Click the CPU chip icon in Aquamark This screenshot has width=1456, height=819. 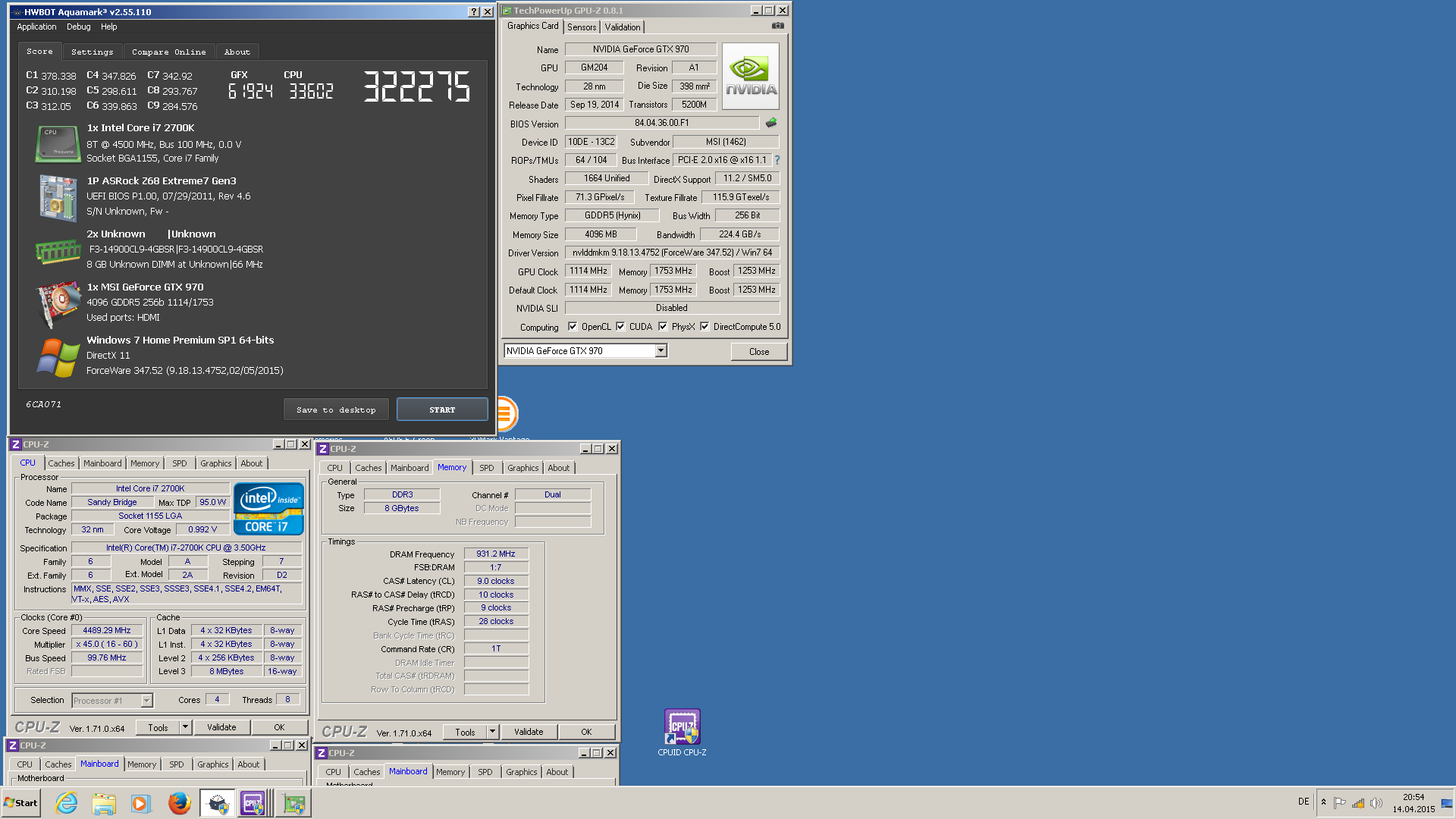tap(58, 144)
